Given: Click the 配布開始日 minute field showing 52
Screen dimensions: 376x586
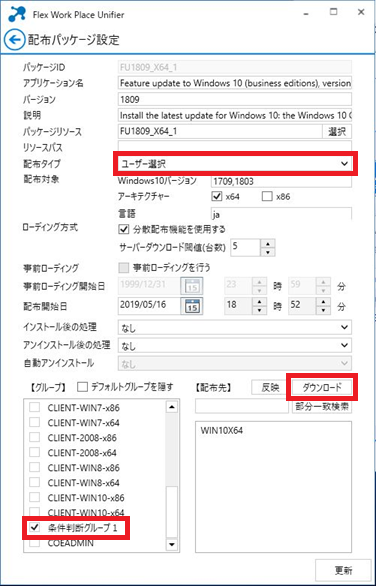Looking at the screenshot, I should point(302,306).
